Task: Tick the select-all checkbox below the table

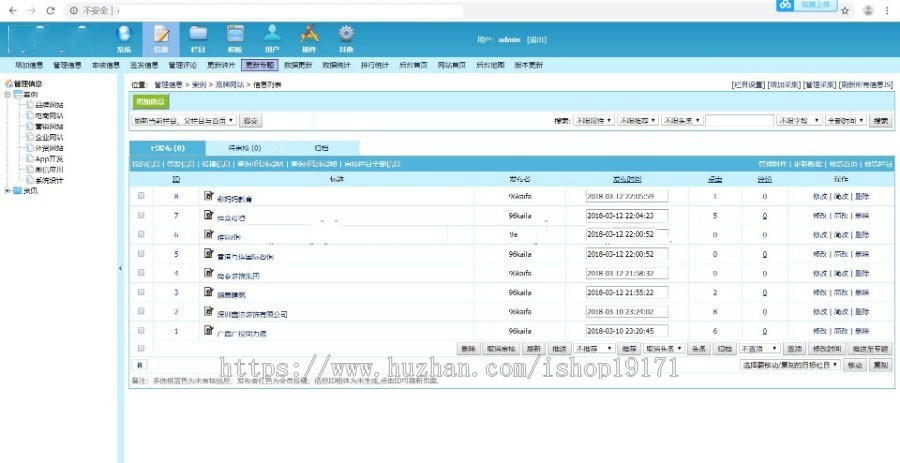Action: pyautogui.click(x=141, y=348)
